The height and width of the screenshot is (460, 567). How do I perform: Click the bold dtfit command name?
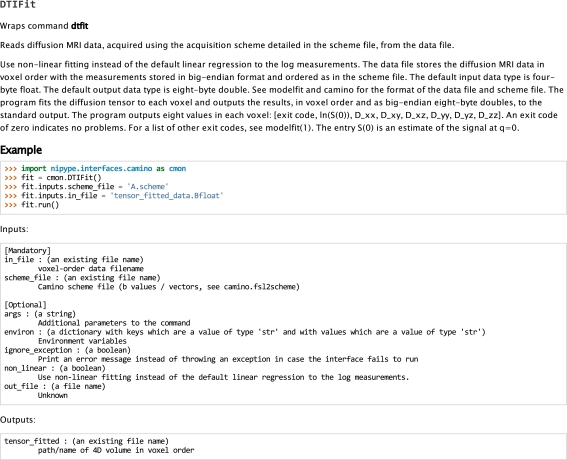coord(80,26)
